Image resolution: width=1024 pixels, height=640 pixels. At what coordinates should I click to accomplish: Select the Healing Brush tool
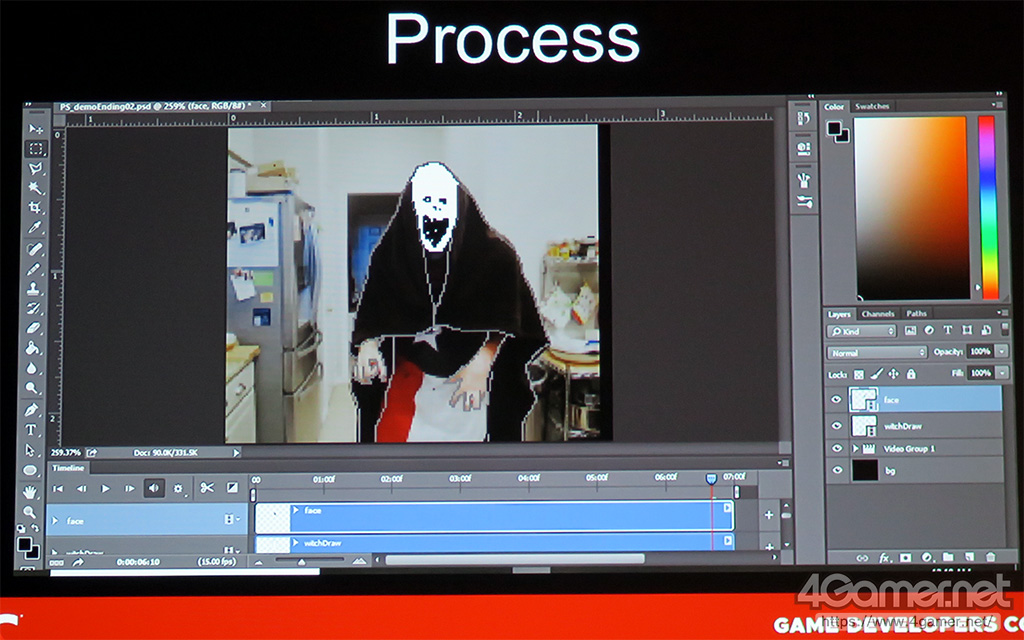pyautogui.click(x=35, y=249)
